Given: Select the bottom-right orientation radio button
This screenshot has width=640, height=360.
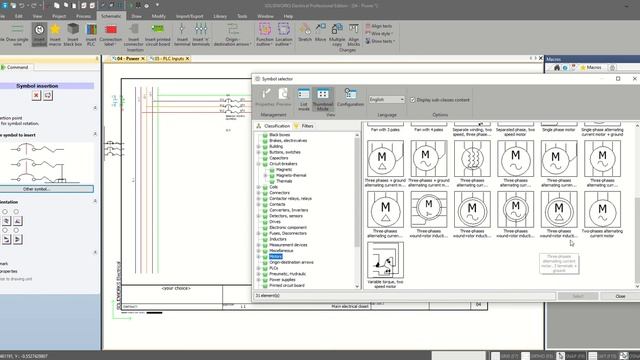Looking at the screenshot, I should tap(16, 230).
